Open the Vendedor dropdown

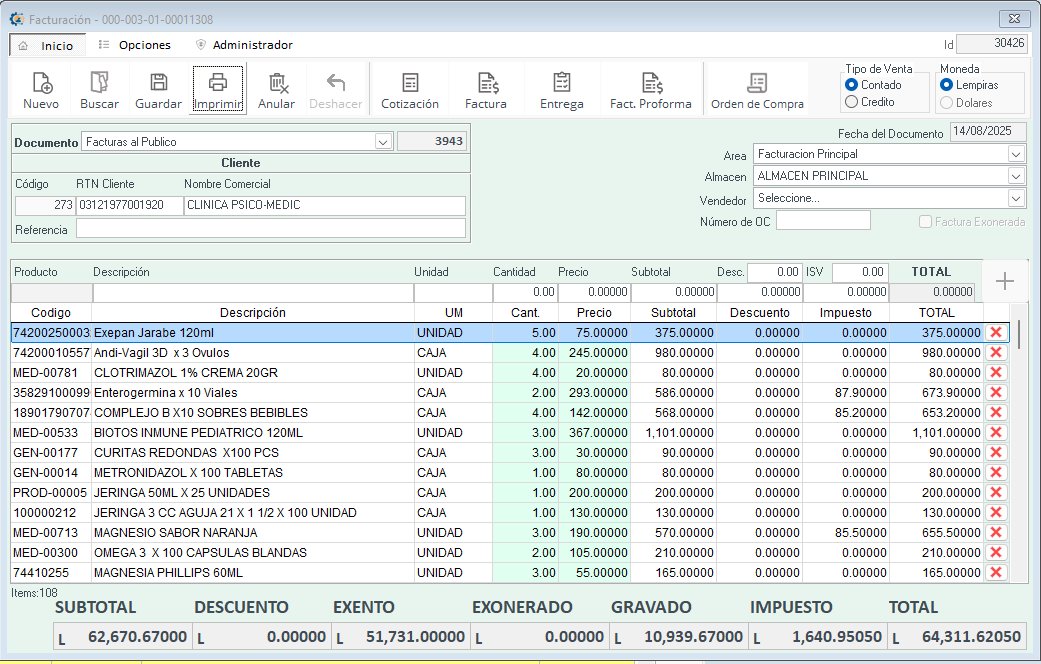(x=1016, y=198)
